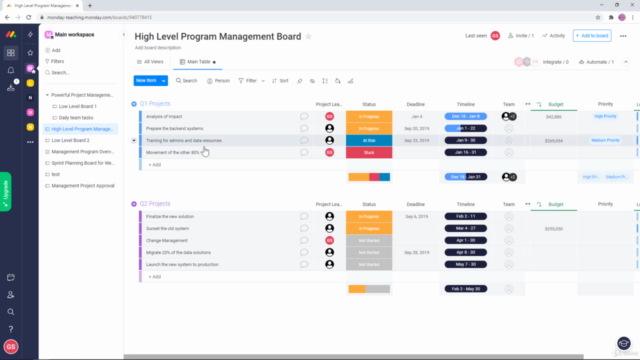
Task: Open the New Item dropdown arrow
Action: point(163,81)
